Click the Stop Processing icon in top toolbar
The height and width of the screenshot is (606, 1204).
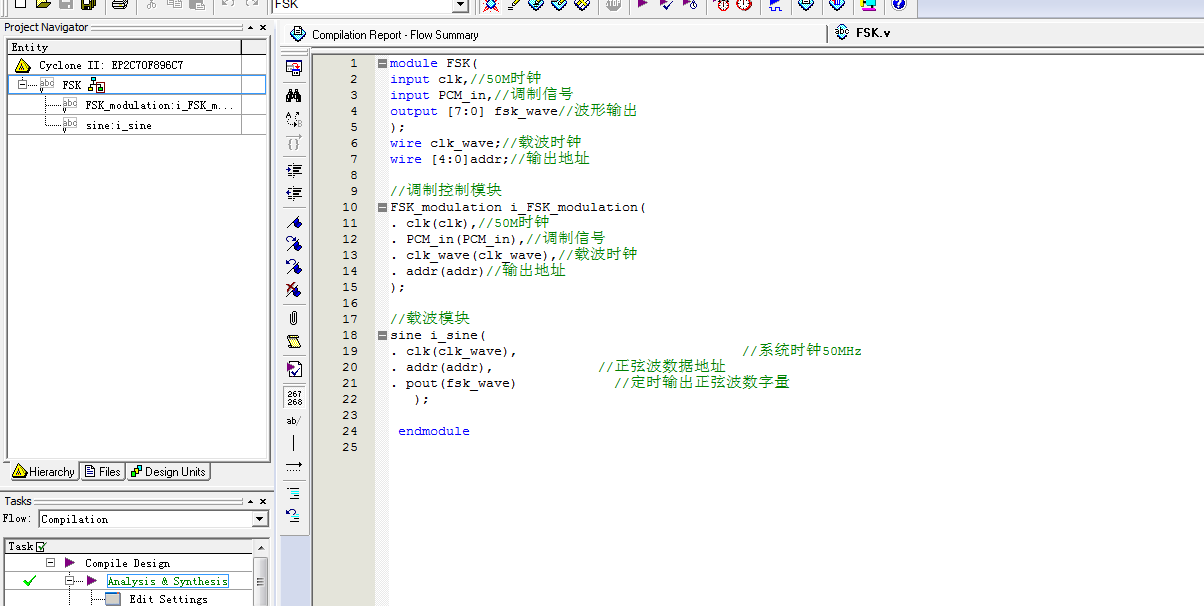614,5
